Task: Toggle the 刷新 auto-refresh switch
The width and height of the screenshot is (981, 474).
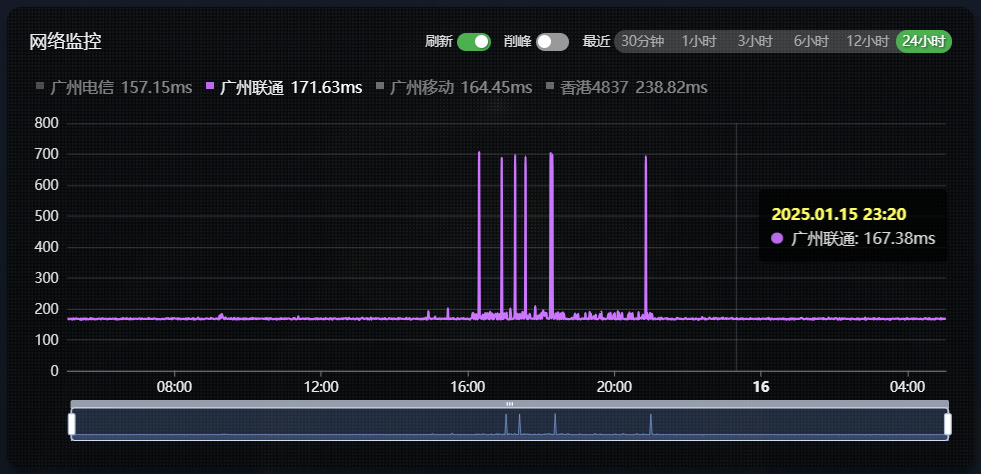Action: 474,41
